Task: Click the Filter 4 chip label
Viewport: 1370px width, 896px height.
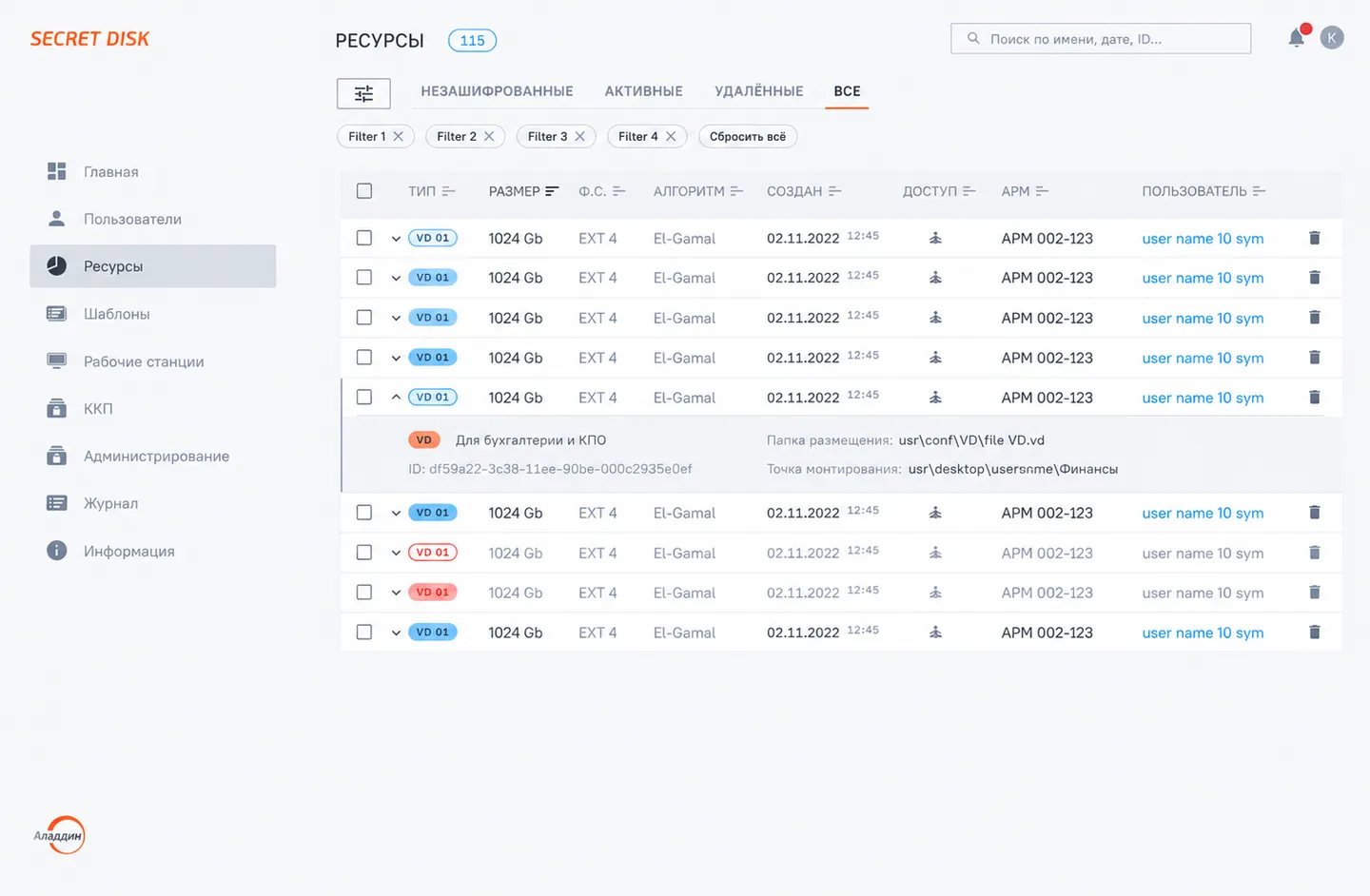Action: (x=638, y=136)
